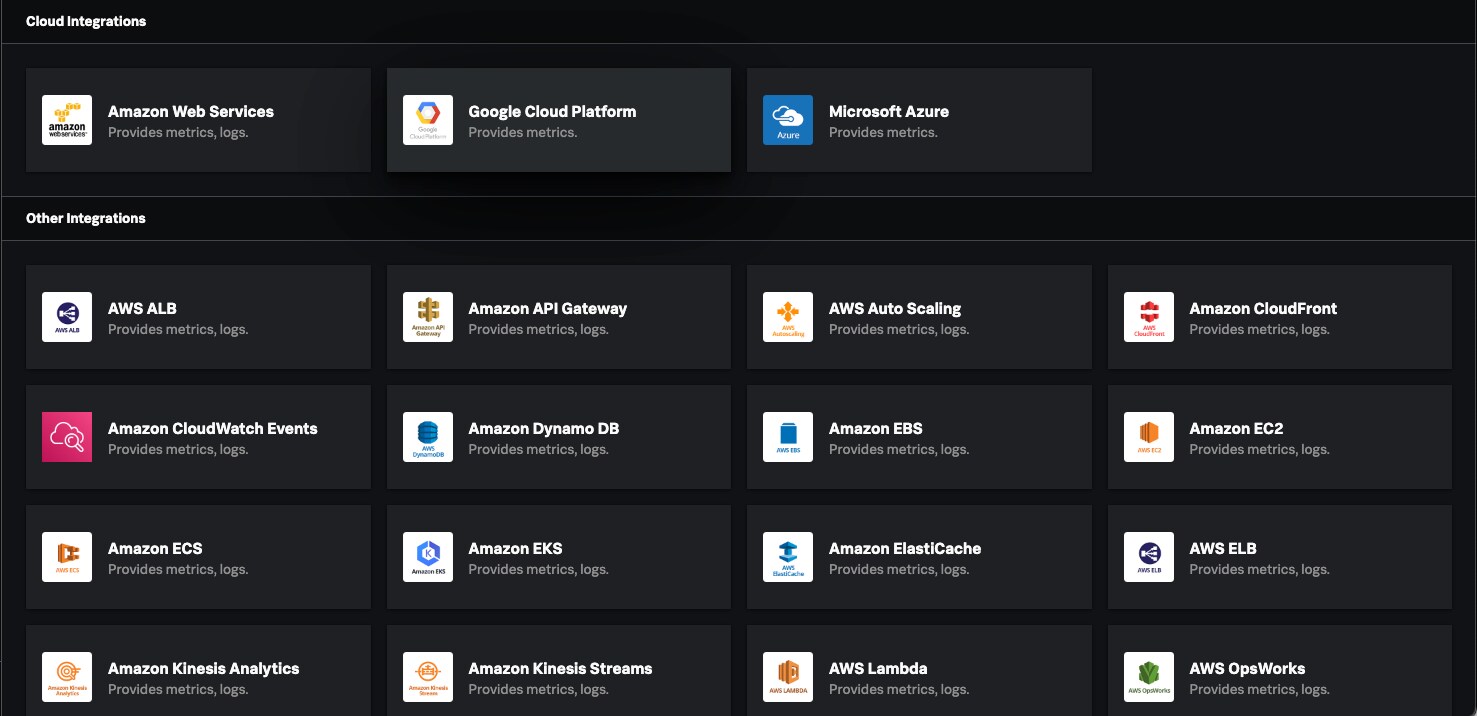Viewport: 1477px width, 716px height.
Task: Click the Google Cloud Platform logo icon
Action: (428, 120)
